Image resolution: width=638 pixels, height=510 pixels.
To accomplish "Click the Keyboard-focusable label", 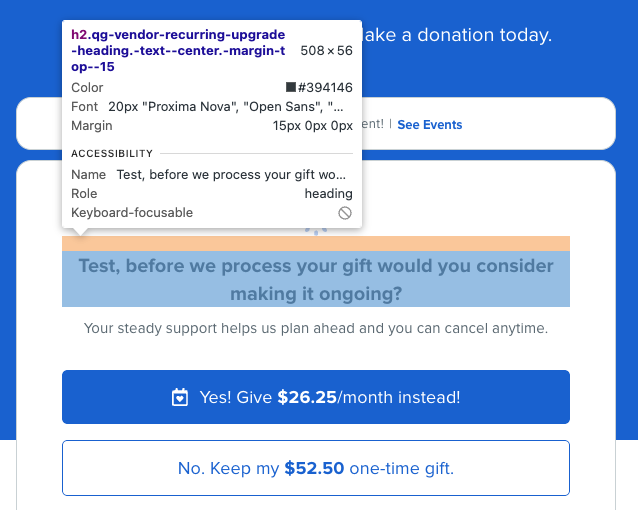I will (132, 213).
